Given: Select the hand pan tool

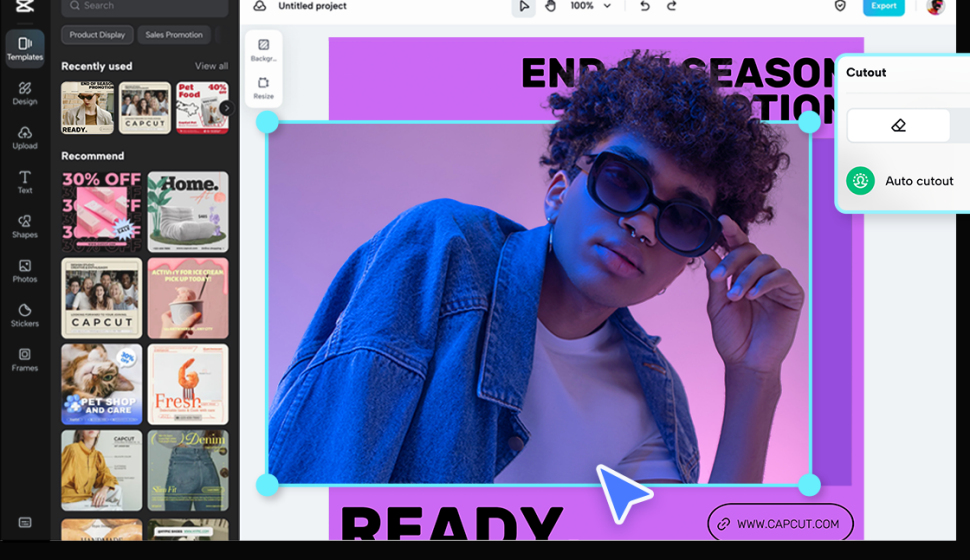Looking at the screenshot, I should tap(550, 6).
